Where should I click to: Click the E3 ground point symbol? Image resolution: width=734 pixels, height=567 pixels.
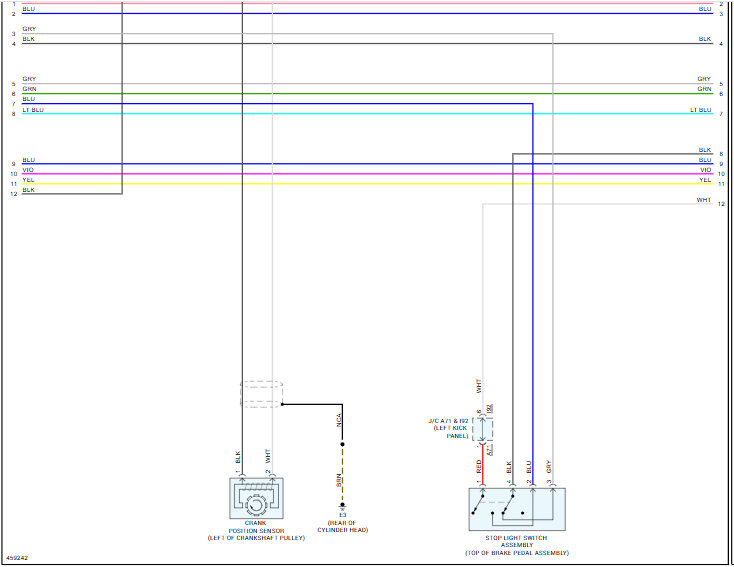click(342, 506)
